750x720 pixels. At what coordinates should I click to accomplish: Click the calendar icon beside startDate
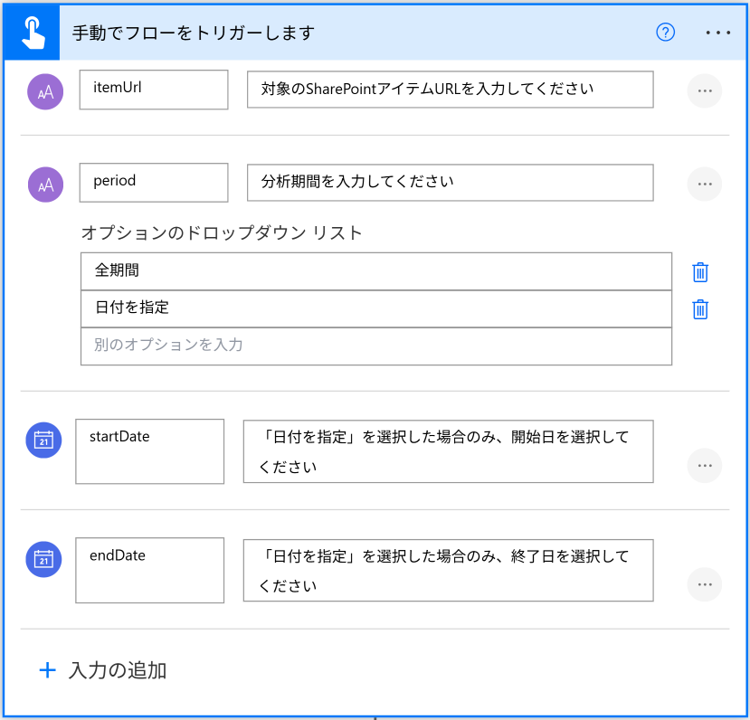click(44, 440)
